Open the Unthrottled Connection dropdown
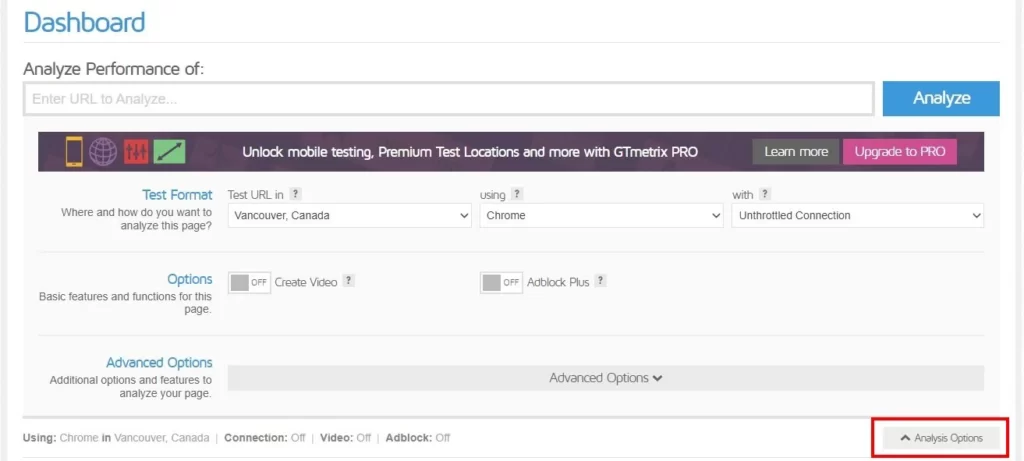The image size is (1024, 461). click(x=857, y=215)
